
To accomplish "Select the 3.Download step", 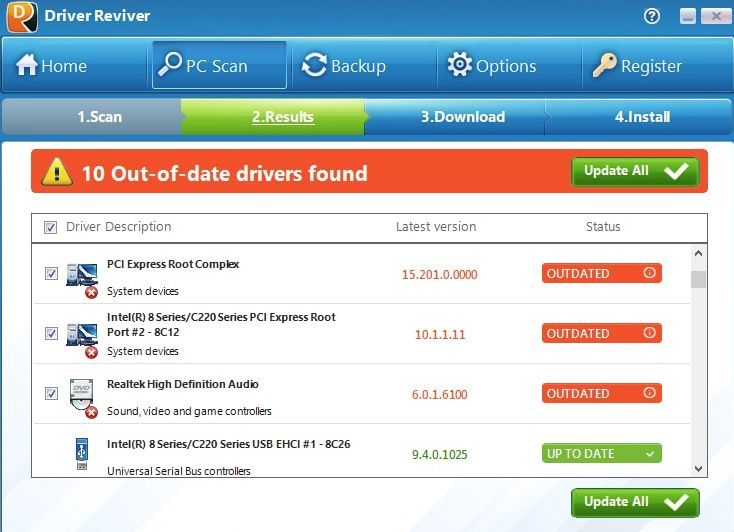I will (x=455, y=117).
